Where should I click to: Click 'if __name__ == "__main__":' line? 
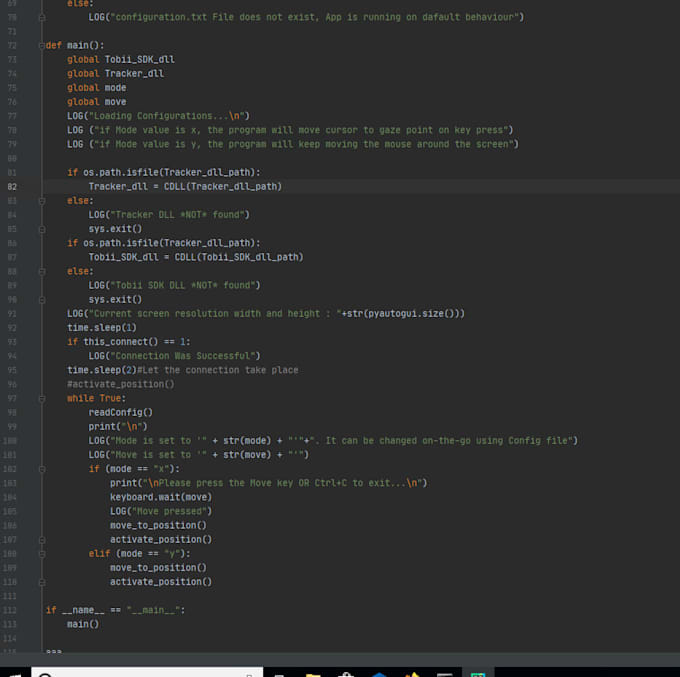click(115, 611)
